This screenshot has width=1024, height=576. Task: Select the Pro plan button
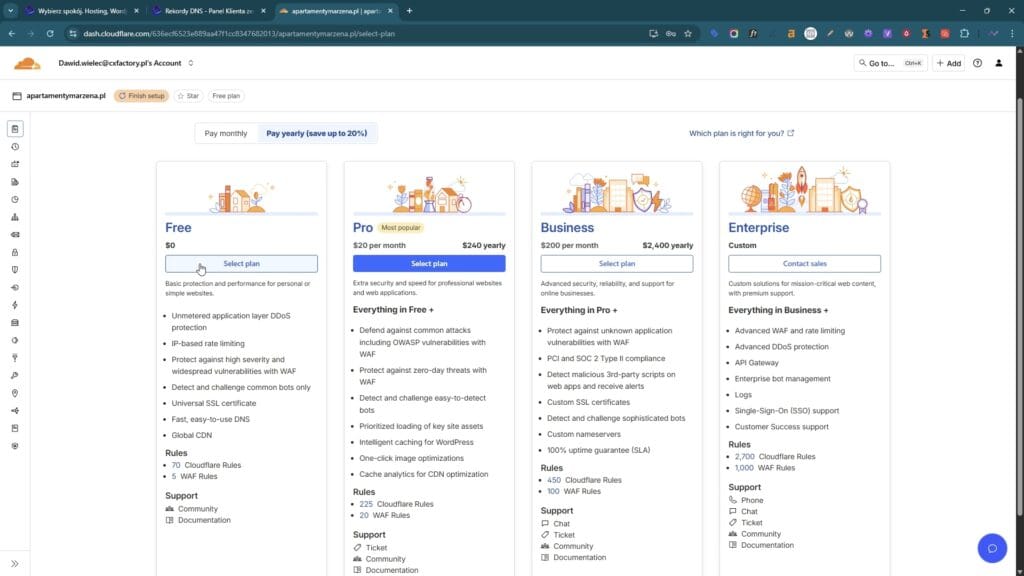click(x=429, y=264)
